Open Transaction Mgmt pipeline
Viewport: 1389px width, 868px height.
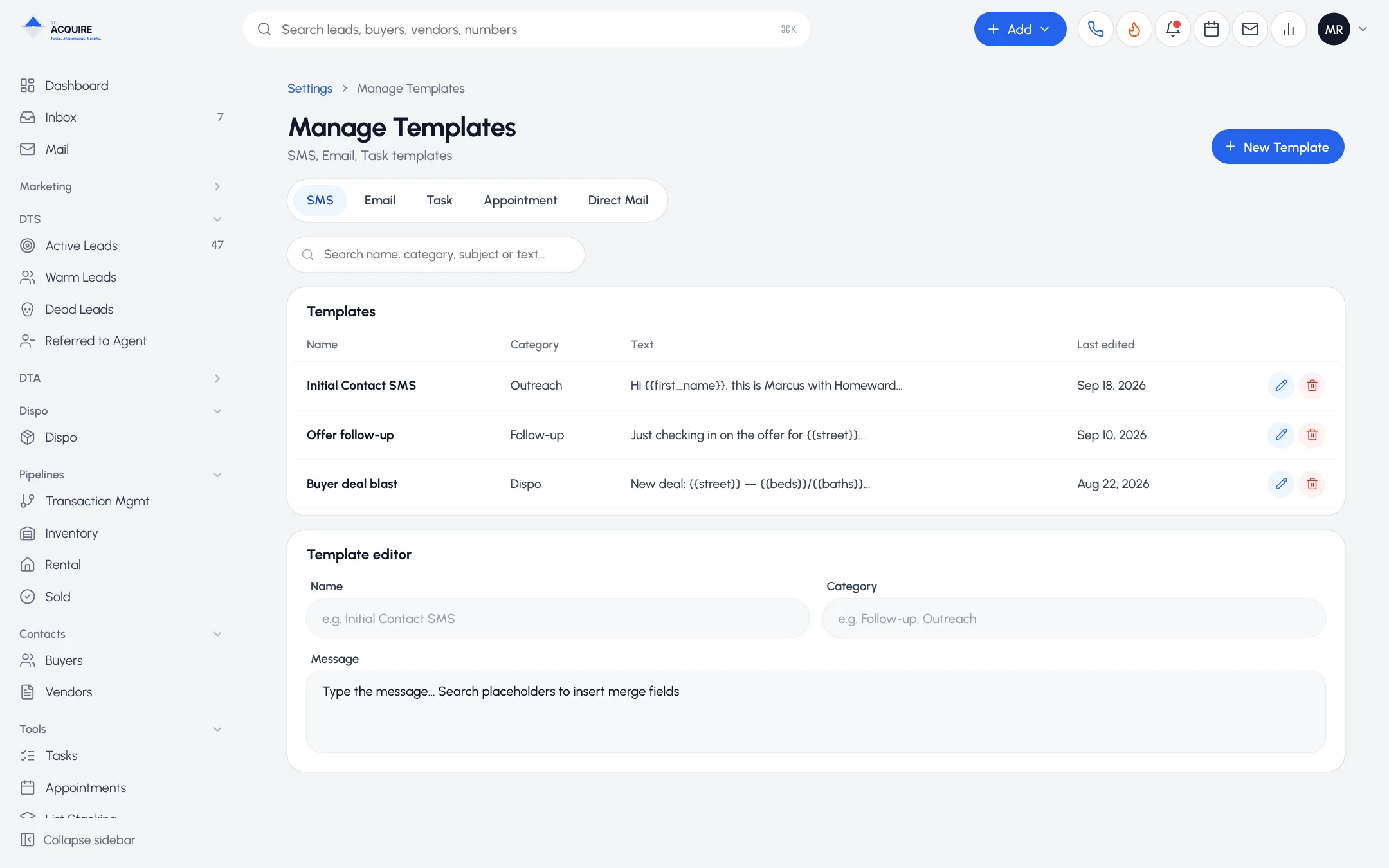pyautogui.click(x=122, y=501)
